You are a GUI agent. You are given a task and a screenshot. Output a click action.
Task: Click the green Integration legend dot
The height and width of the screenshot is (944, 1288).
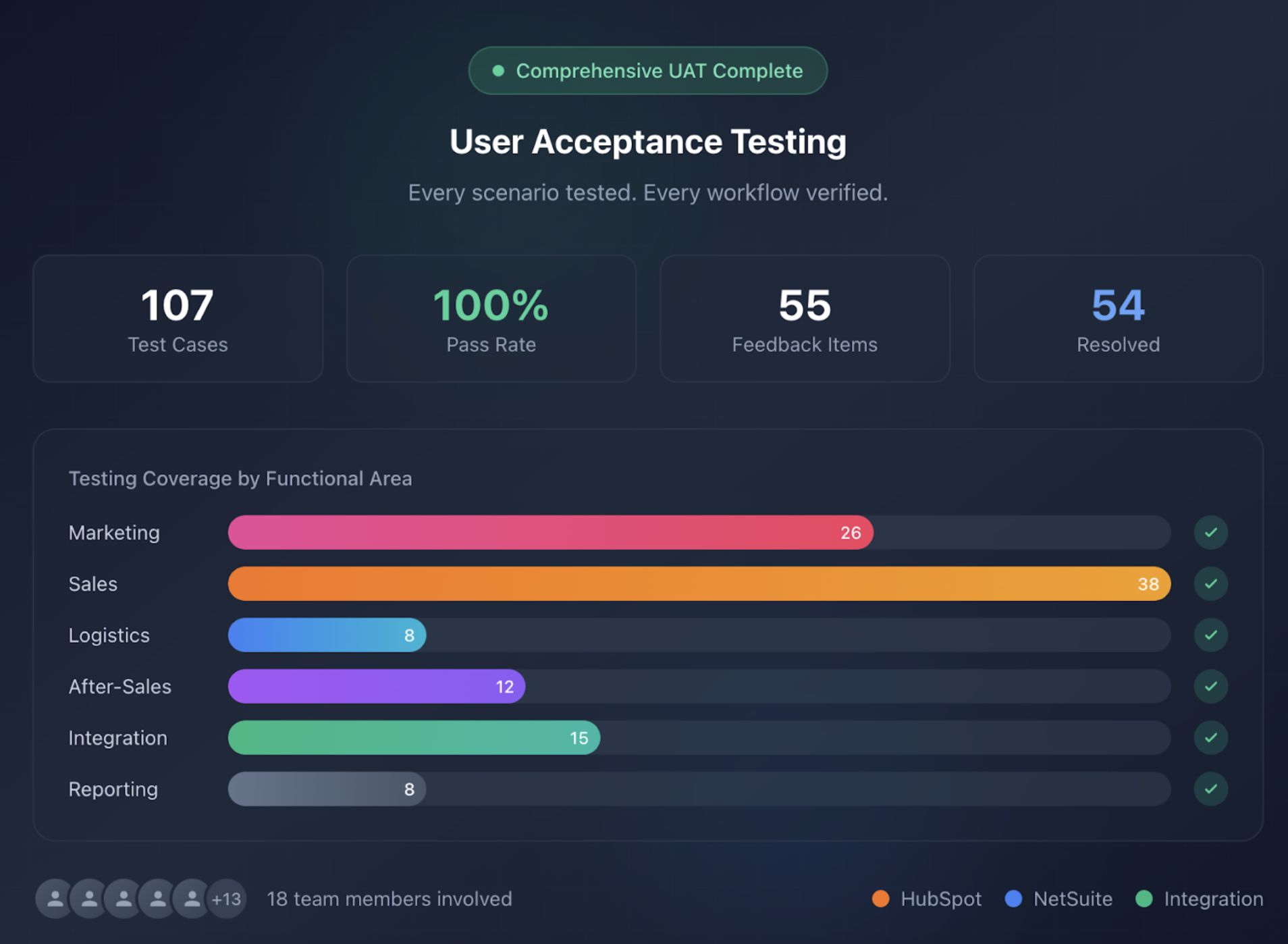pos(1144,899)
